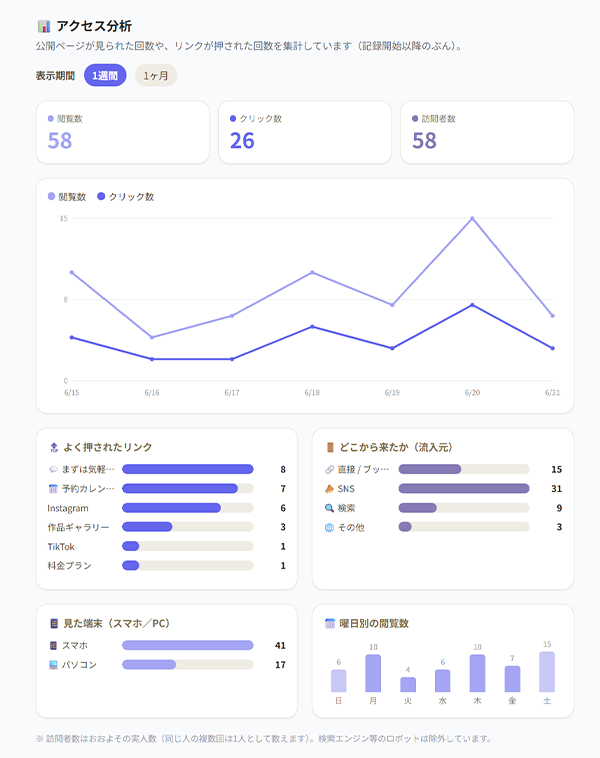
Task: Click the Instagram link row label
Action: click(x=68, y=508)
